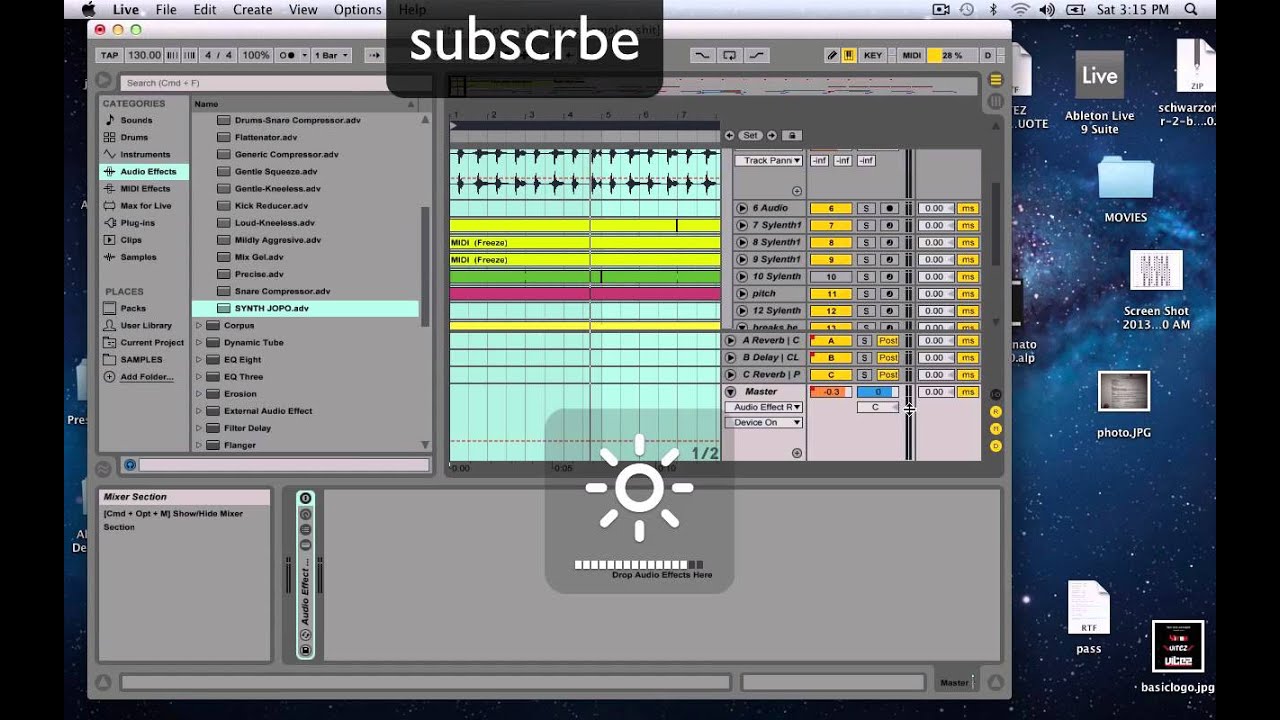This screenshot has width=1280, height=720.
Task: Open the Options menu
Action: 358,9
